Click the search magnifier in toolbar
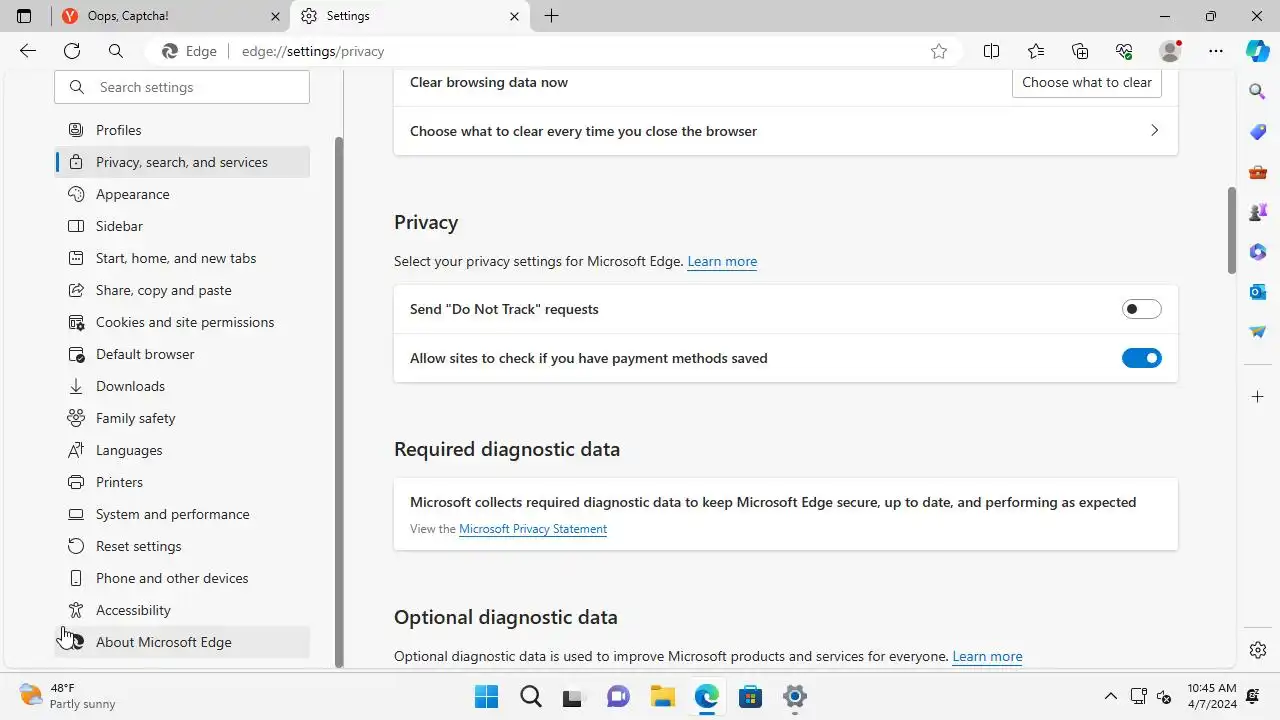The height and width of the screenshot is (720, 1280). 116,51
